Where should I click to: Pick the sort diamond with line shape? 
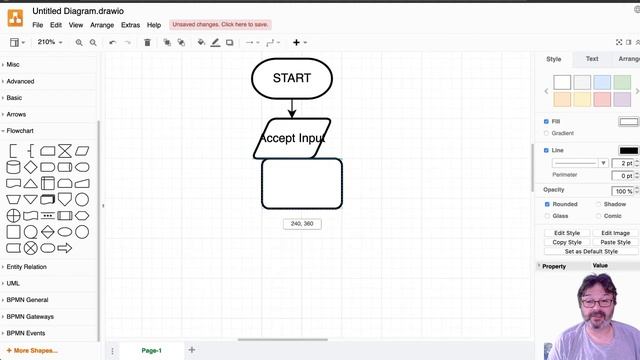coord(48,232)
